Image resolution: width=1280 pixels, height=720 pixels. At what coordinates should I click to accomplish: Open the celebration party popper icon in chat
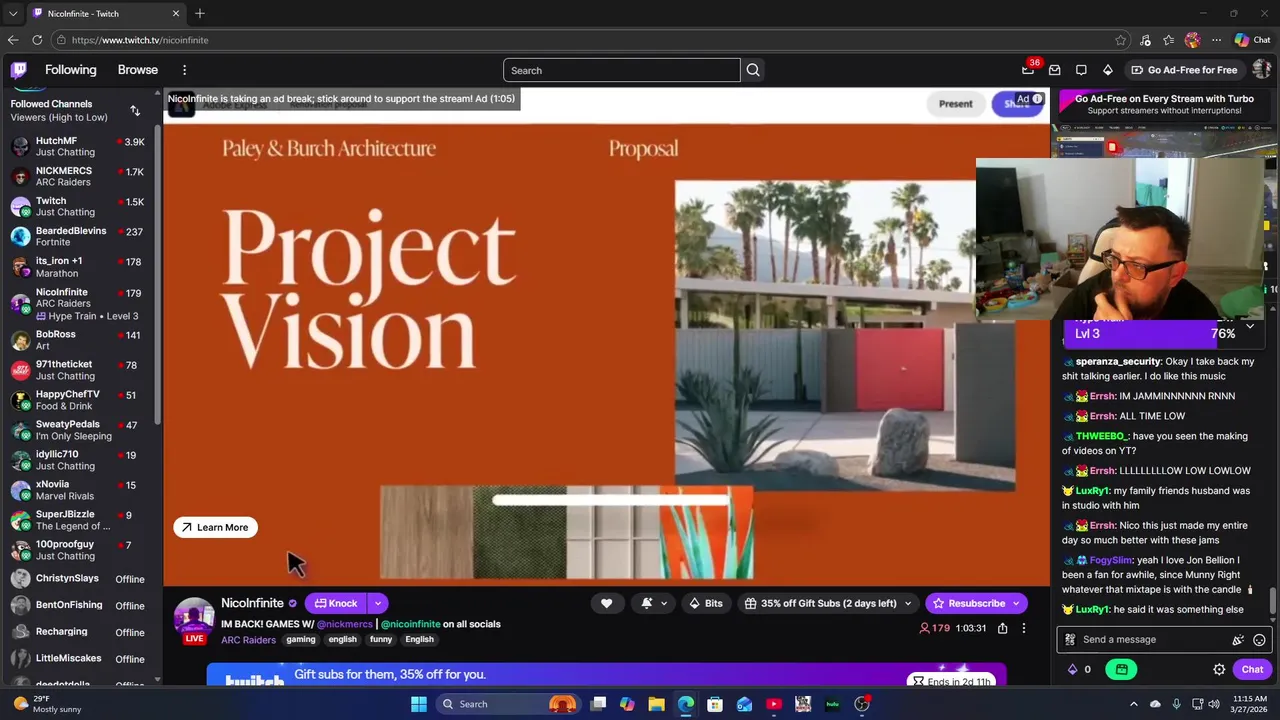pyautogui.click(x=1238, y=640)
